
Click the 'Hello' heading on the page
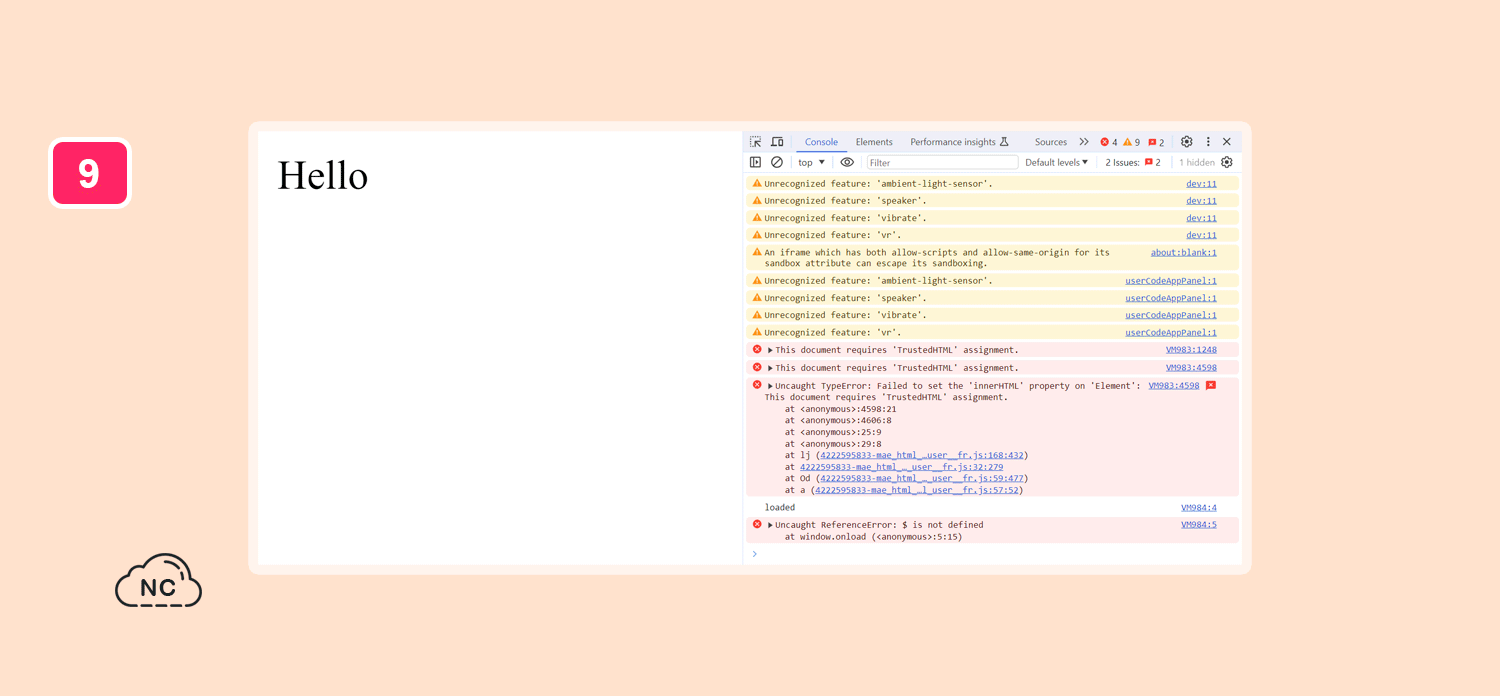point(323,176)
